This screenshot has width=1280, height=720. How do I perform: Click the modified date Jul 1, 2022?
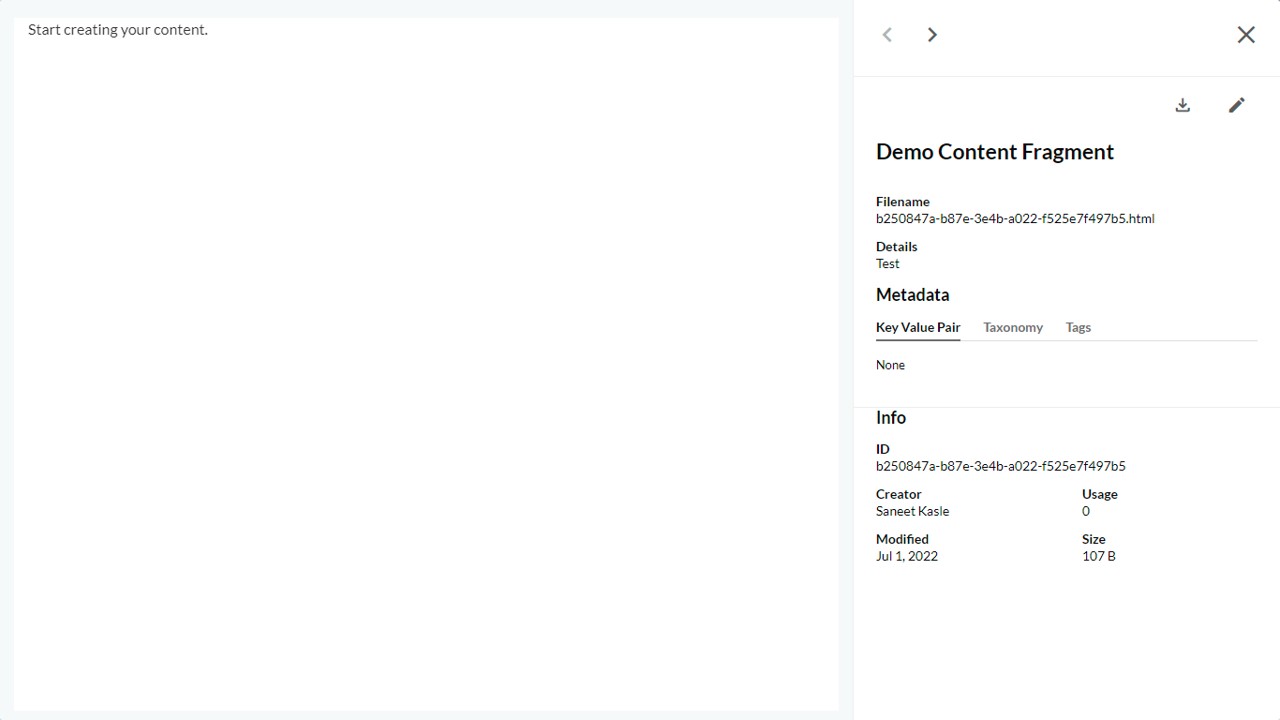click(907, 556)
